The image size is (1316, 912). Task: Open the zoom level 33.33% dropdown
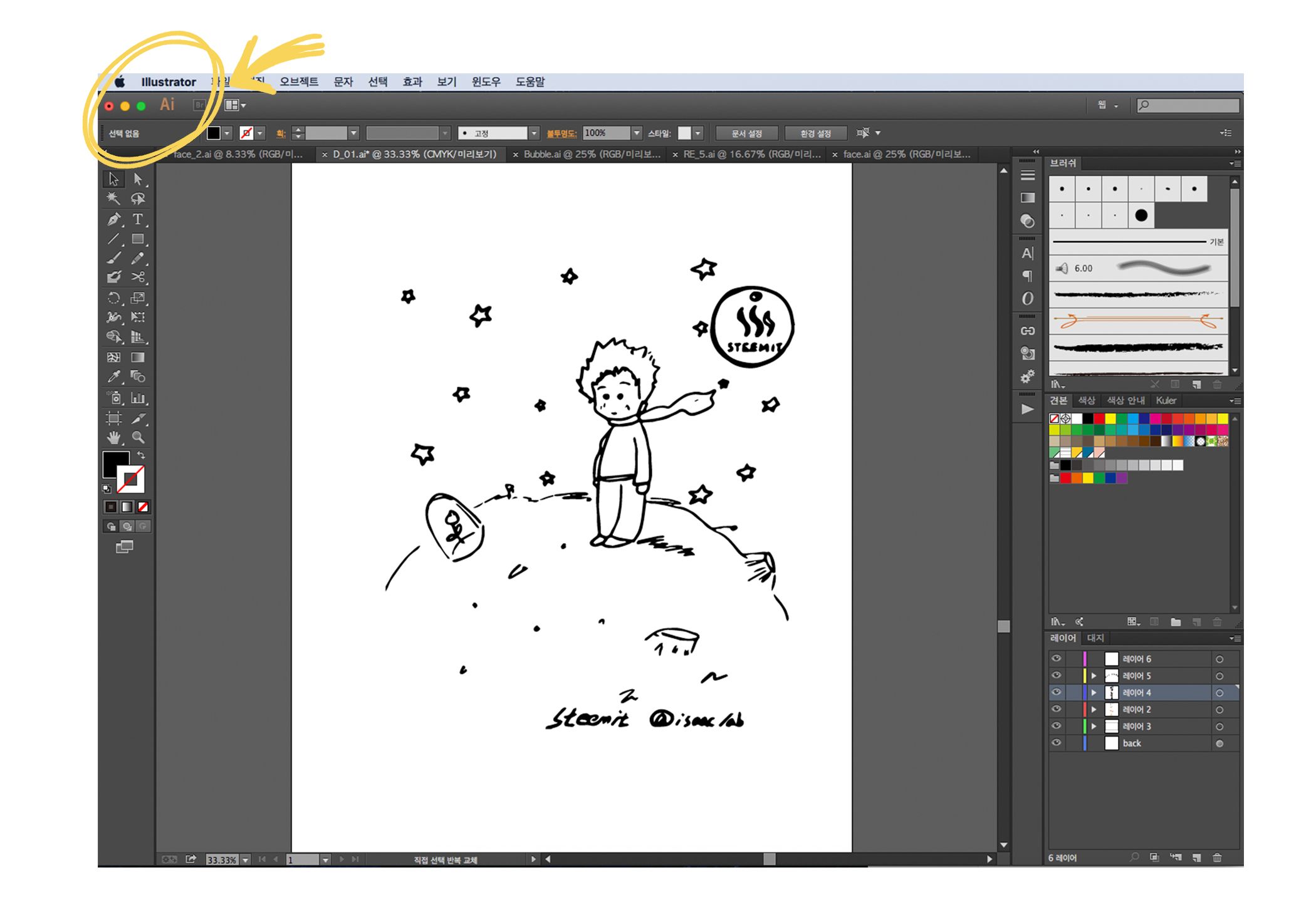[x=246, y=860]
